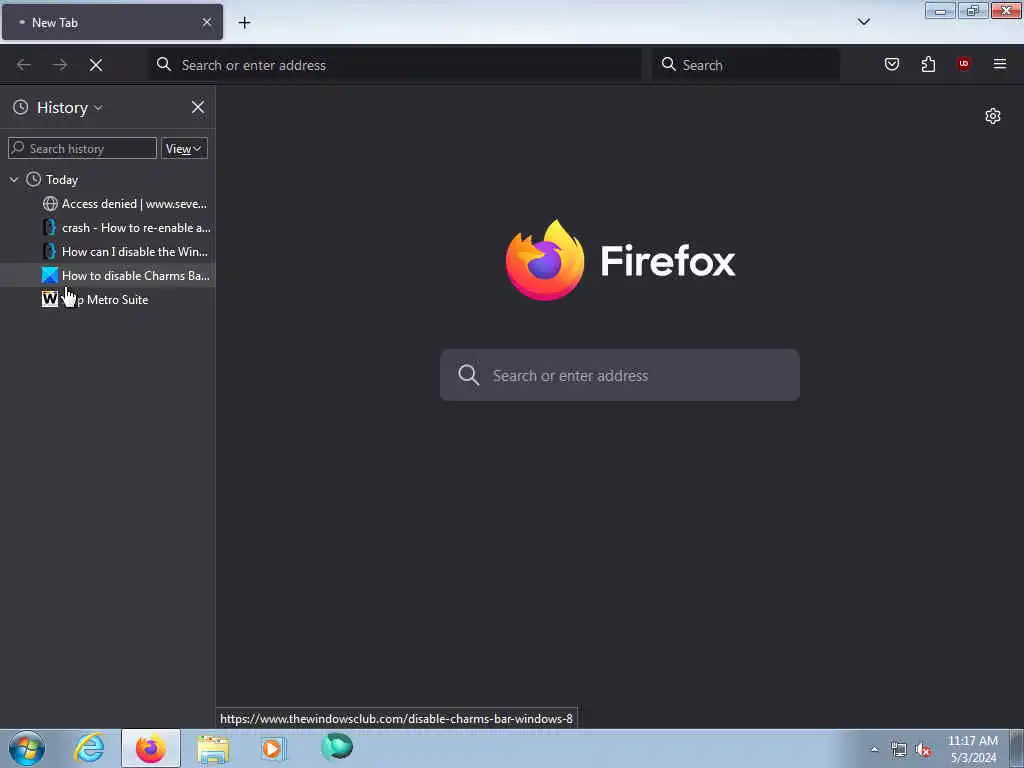This screenshot has width=1024, height=768.
Task: Open a new tab with the plus button
Action: [244, 23]
